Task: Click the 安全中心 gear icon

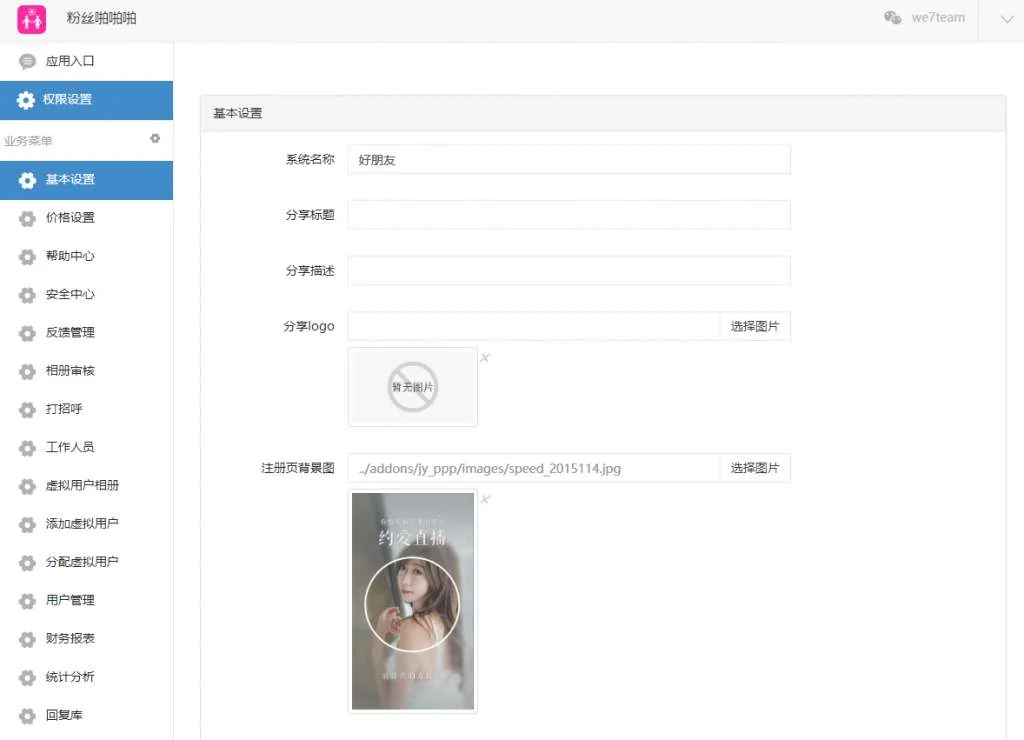Action: (x=27, y=295)
